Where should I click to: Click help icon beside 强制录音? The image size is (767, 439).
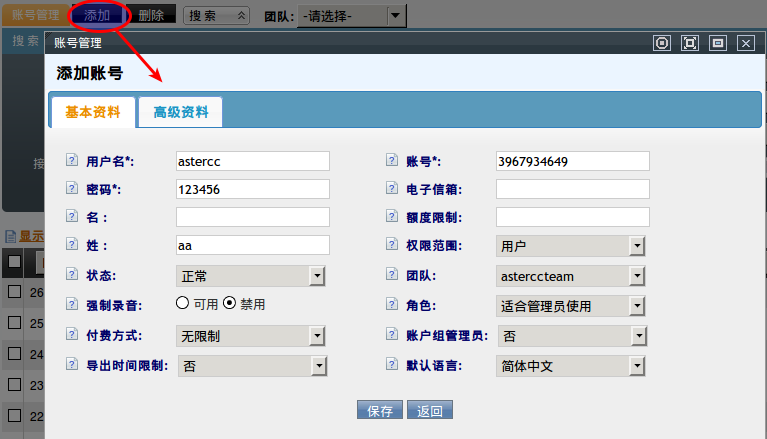click(71, 303)
